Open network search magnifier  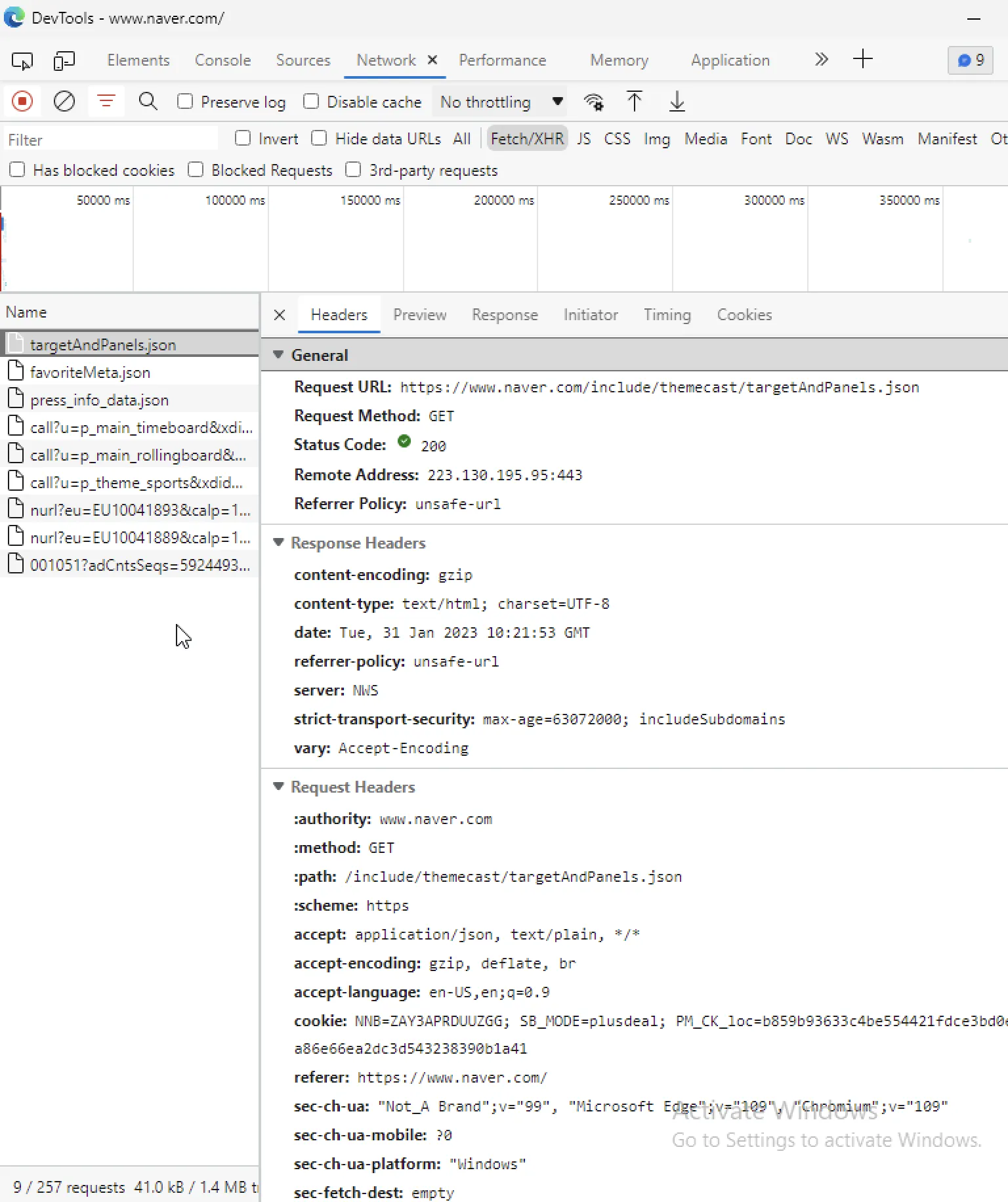(x=148, y=102)
